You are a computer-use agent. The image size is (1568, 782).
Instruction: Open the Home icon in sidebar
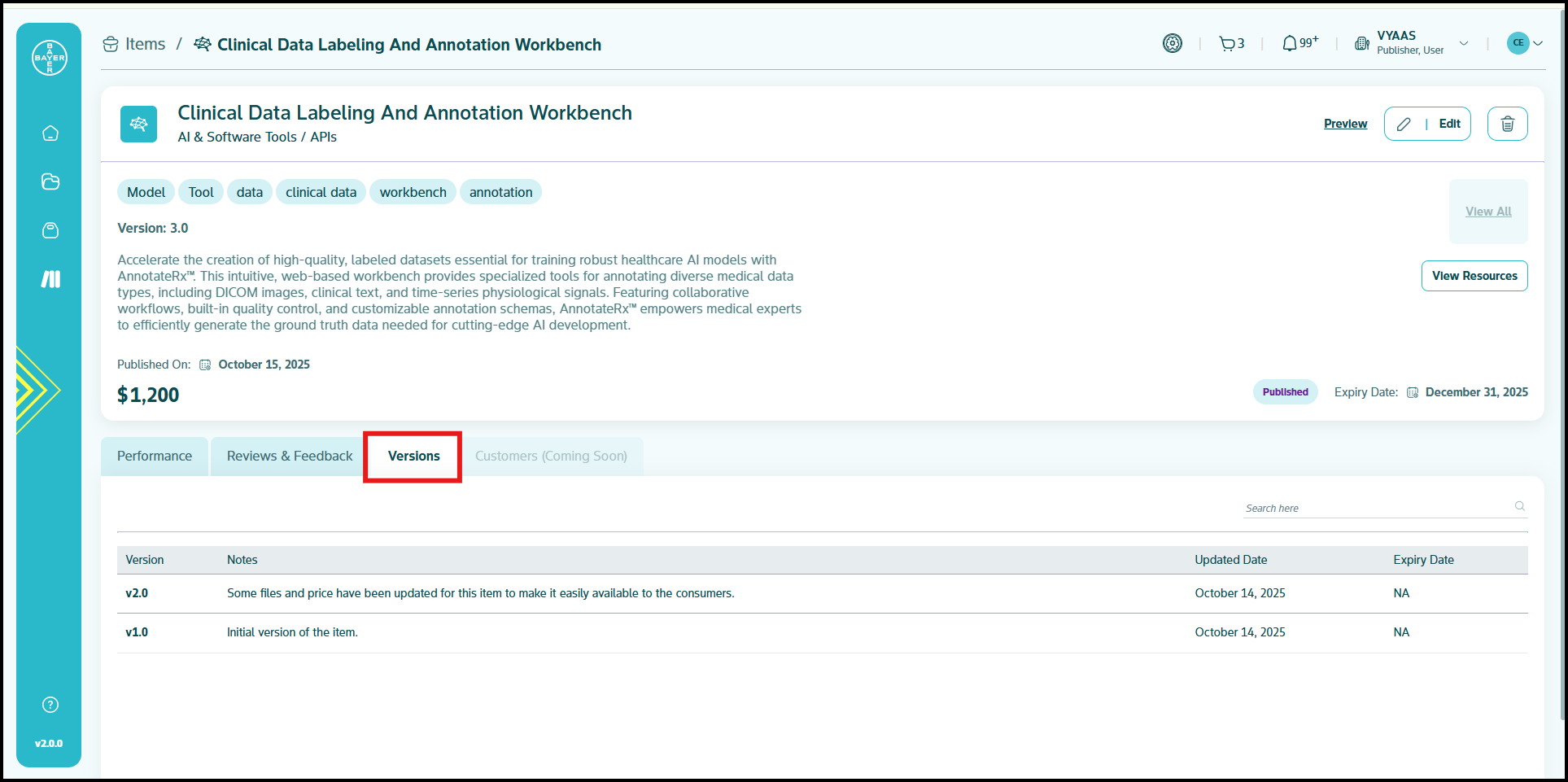coord(50,133)
